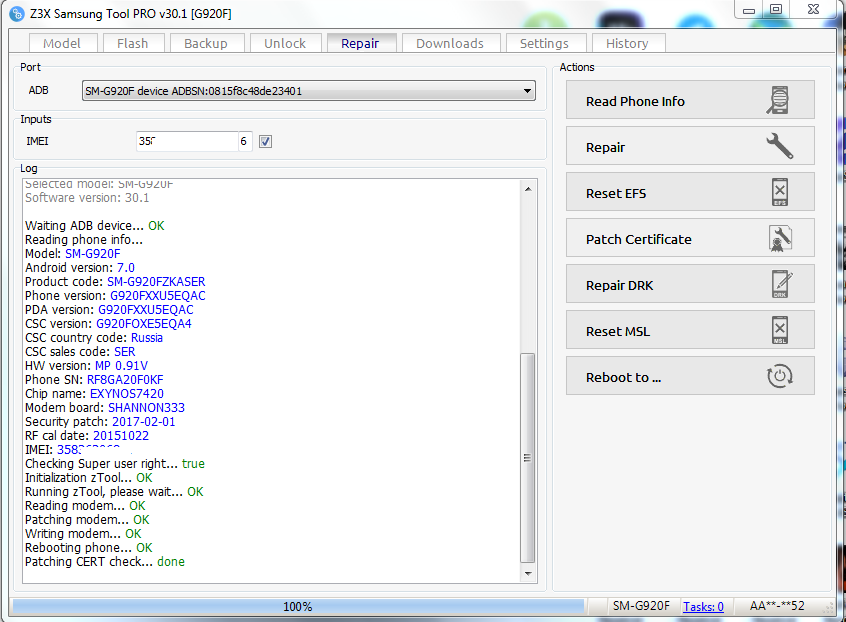Click the power cycle icon on Reboot to

click(x=780, y=376)
